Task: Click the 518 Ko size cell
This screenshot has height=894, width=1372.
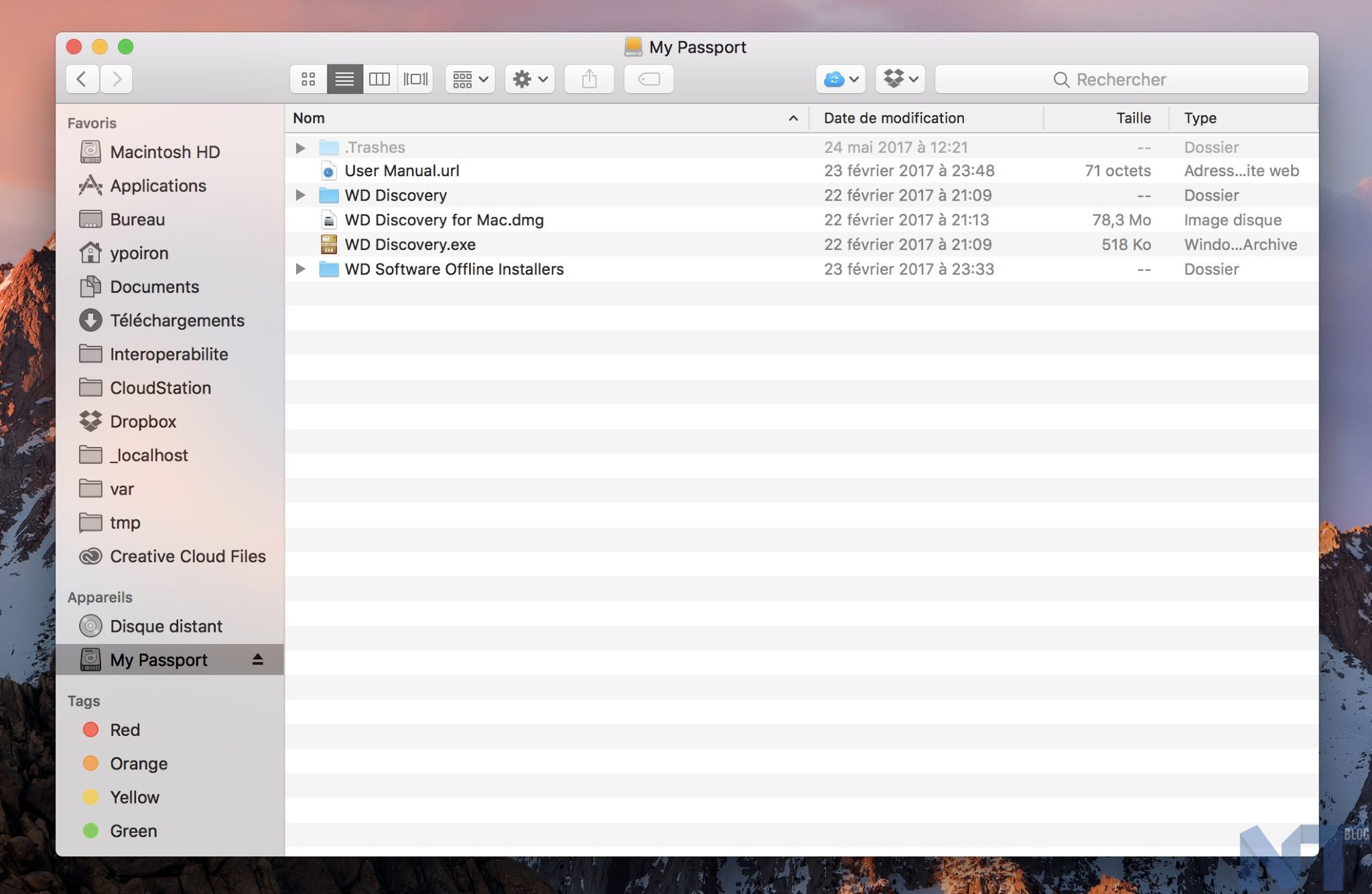Action: (x=1126, y=245)
